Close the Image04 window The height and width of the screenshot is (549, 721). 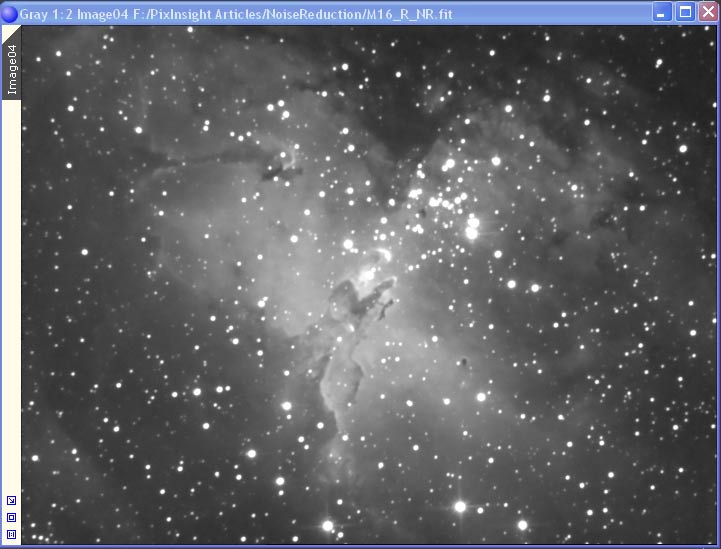coord(709,12)
